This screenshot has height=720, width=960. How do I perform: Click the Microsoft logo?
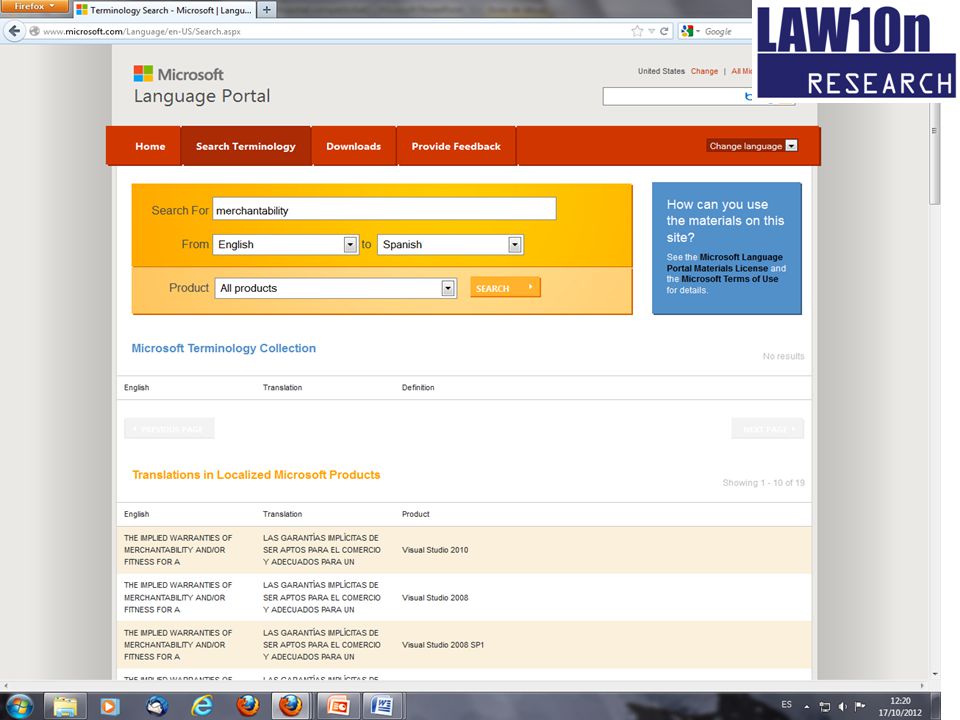[178, 74]
